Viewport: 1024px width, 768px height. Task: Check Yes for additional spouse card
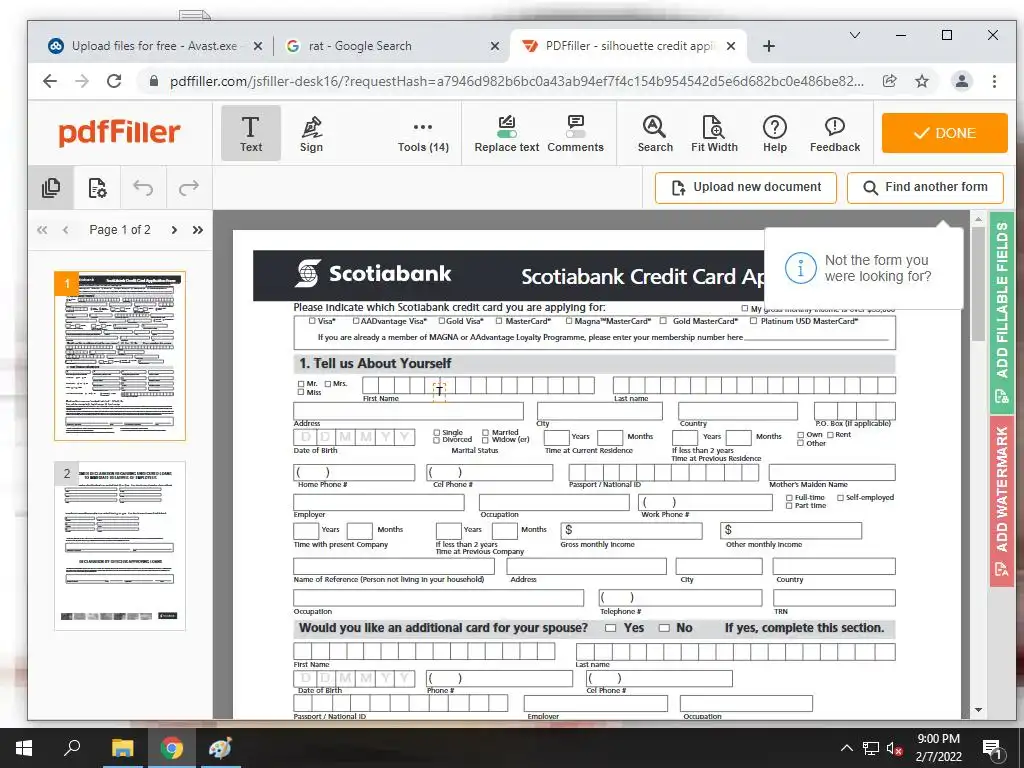click(611, 628)
